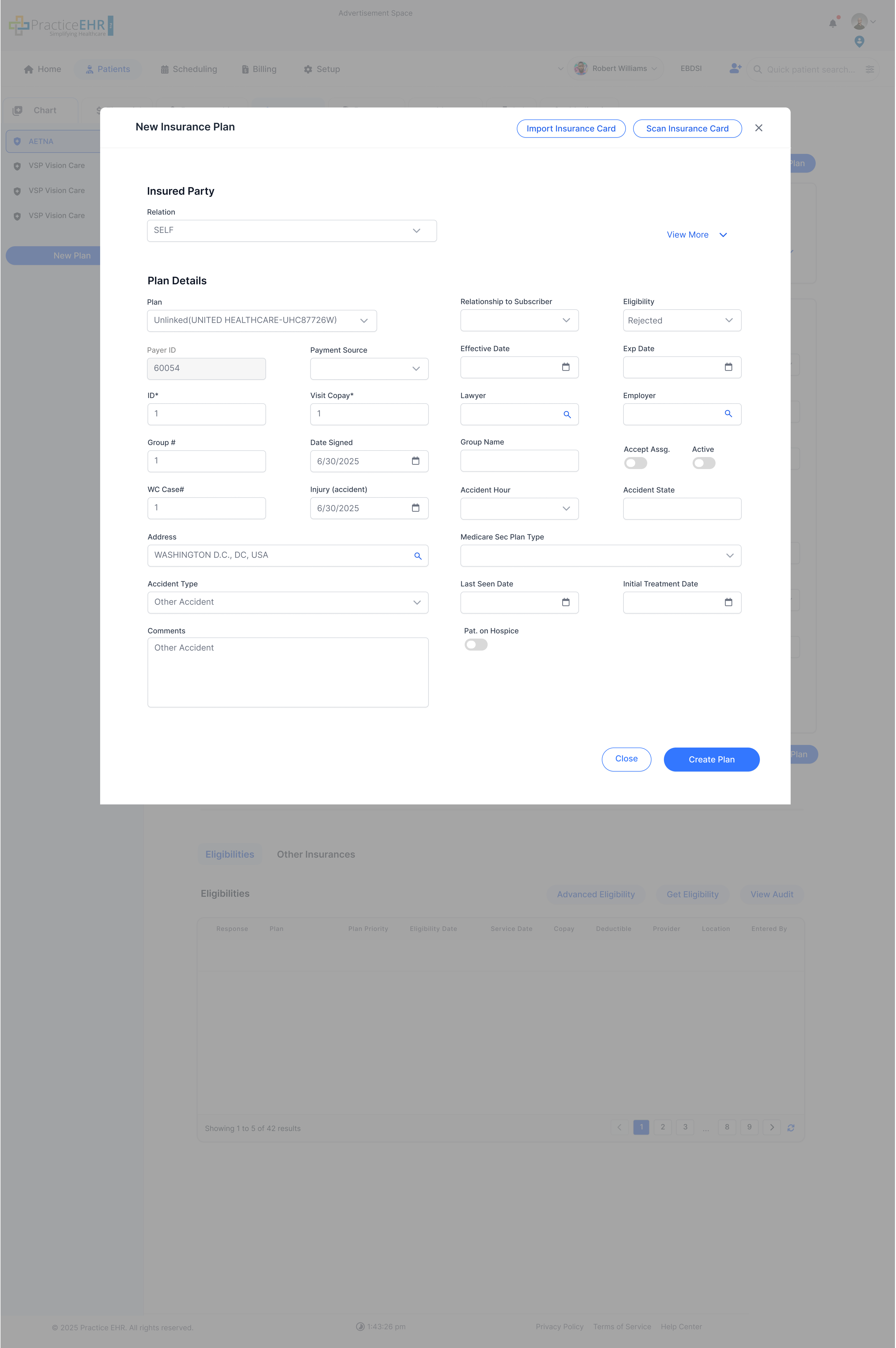Click into the Group Name input field
Image resolution: width=896 pixels, height=1348 pixels.
tap(519, 461)
